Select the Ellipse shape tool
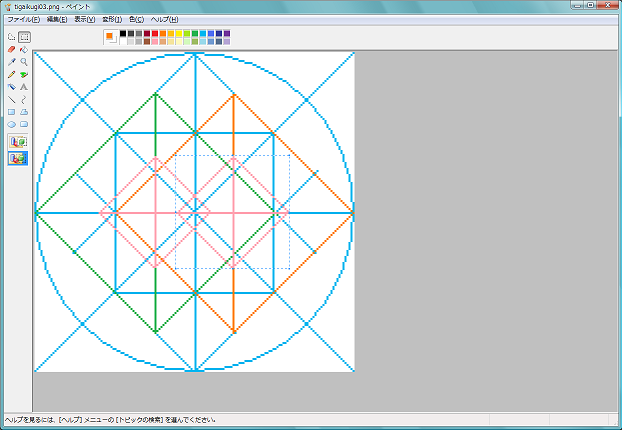This screenshot has width=622, height=430. pyautogui.click(x=12, y=125)
